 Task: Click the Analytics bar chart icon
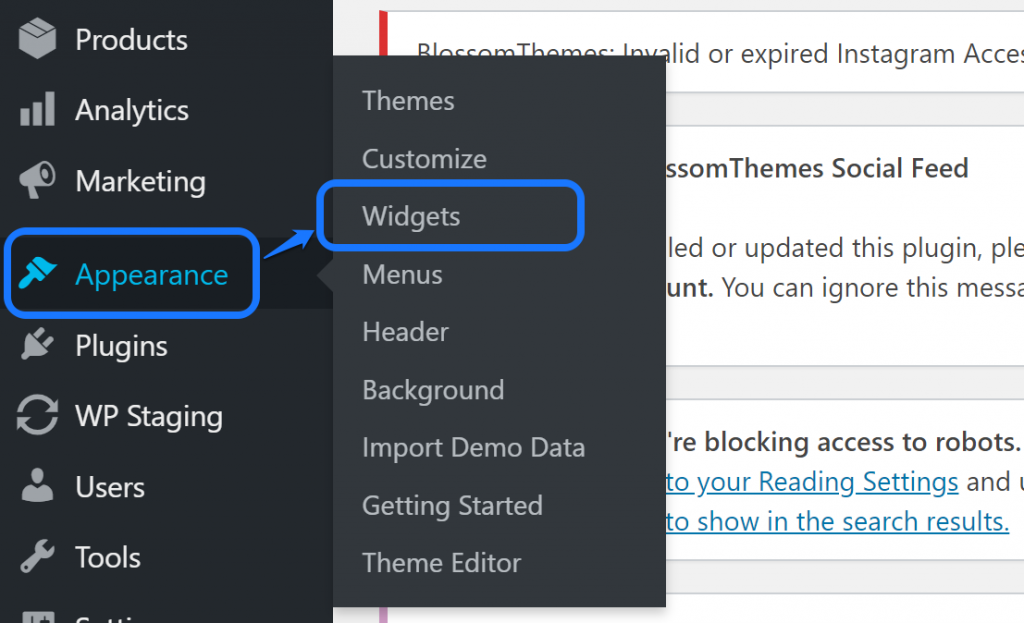click(38, 110)
